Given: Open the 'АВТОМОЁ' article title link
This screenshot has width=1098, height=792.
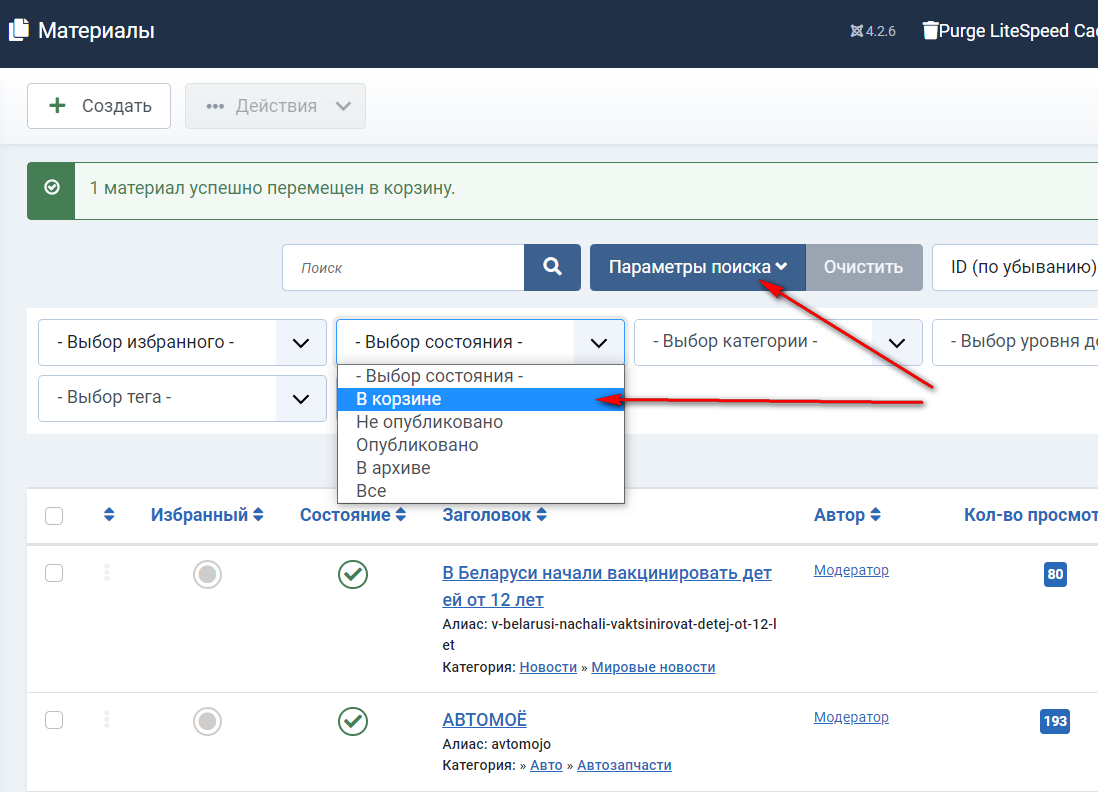Looking at the screenshot, I should click(x=484, y=720).
